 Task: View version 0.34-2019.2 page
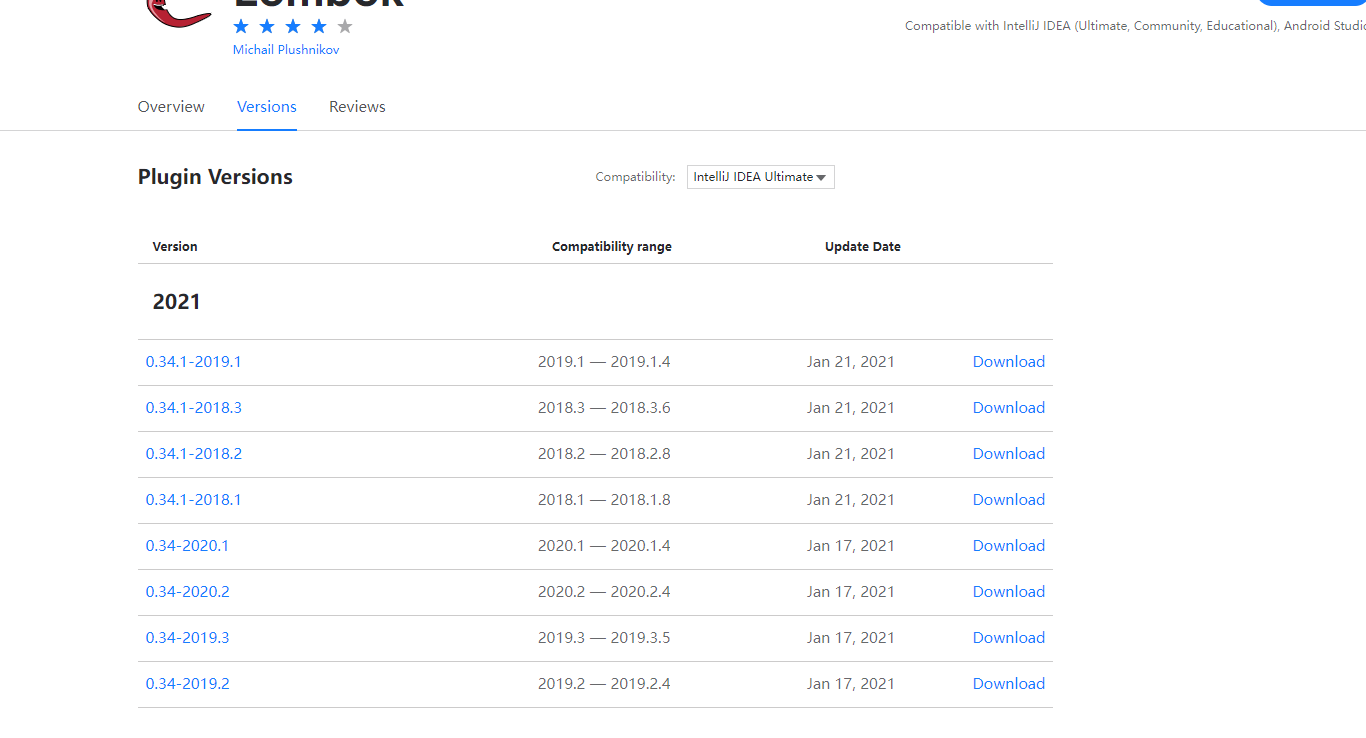coord(188,684)
